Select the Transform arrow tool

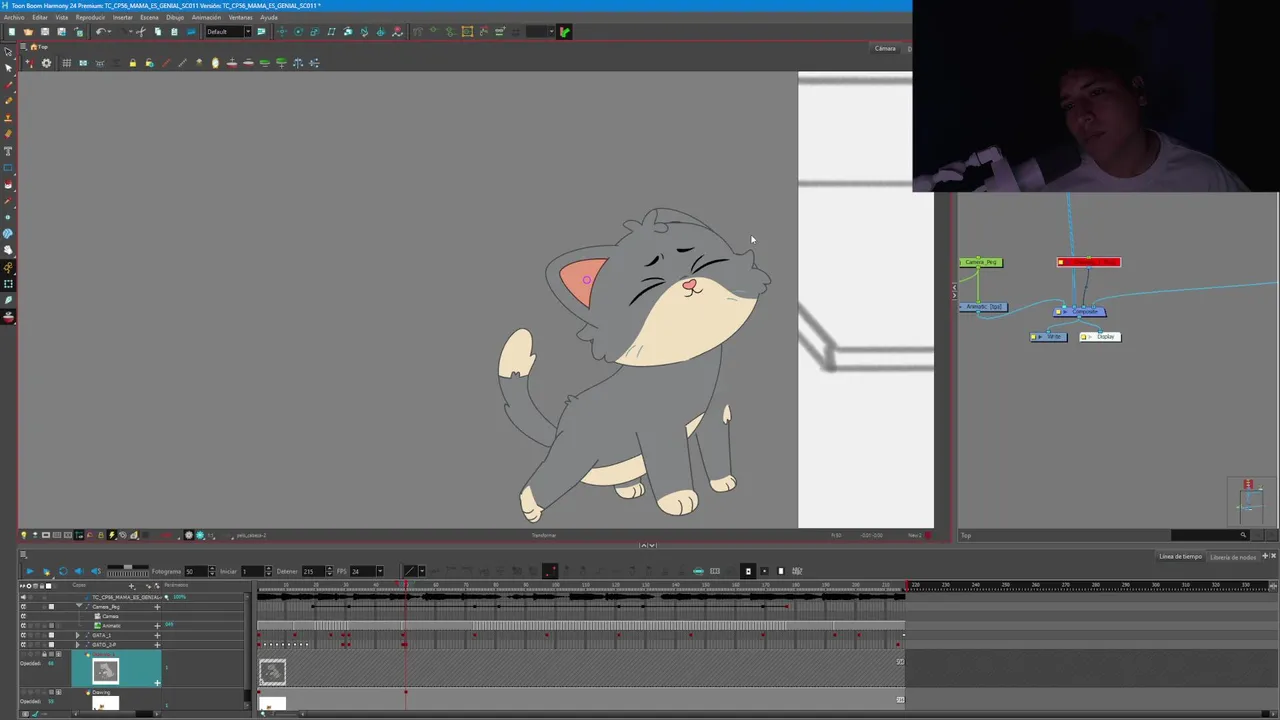point(8,51)
